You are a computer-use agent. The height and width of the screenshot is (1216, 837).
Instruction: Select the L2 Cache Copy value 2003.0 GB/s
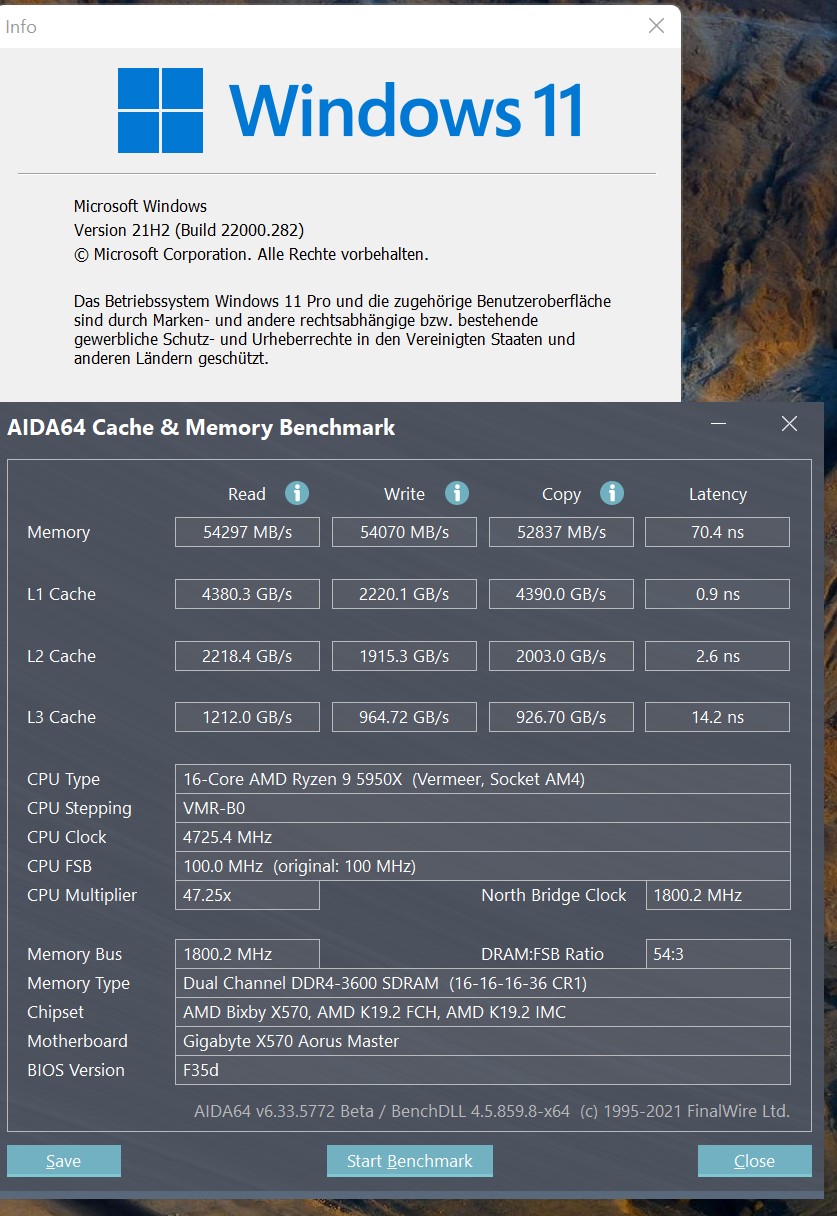tap(561, 656)
